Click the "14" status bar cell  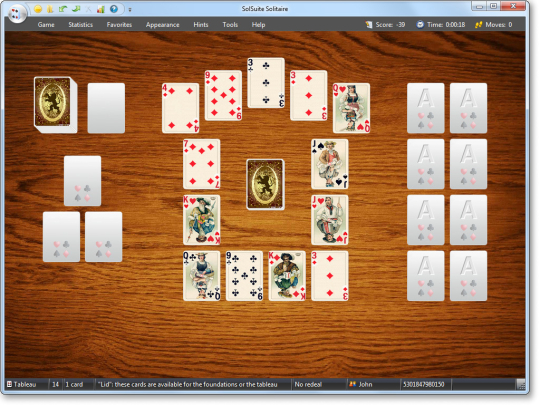click(56, 384)
